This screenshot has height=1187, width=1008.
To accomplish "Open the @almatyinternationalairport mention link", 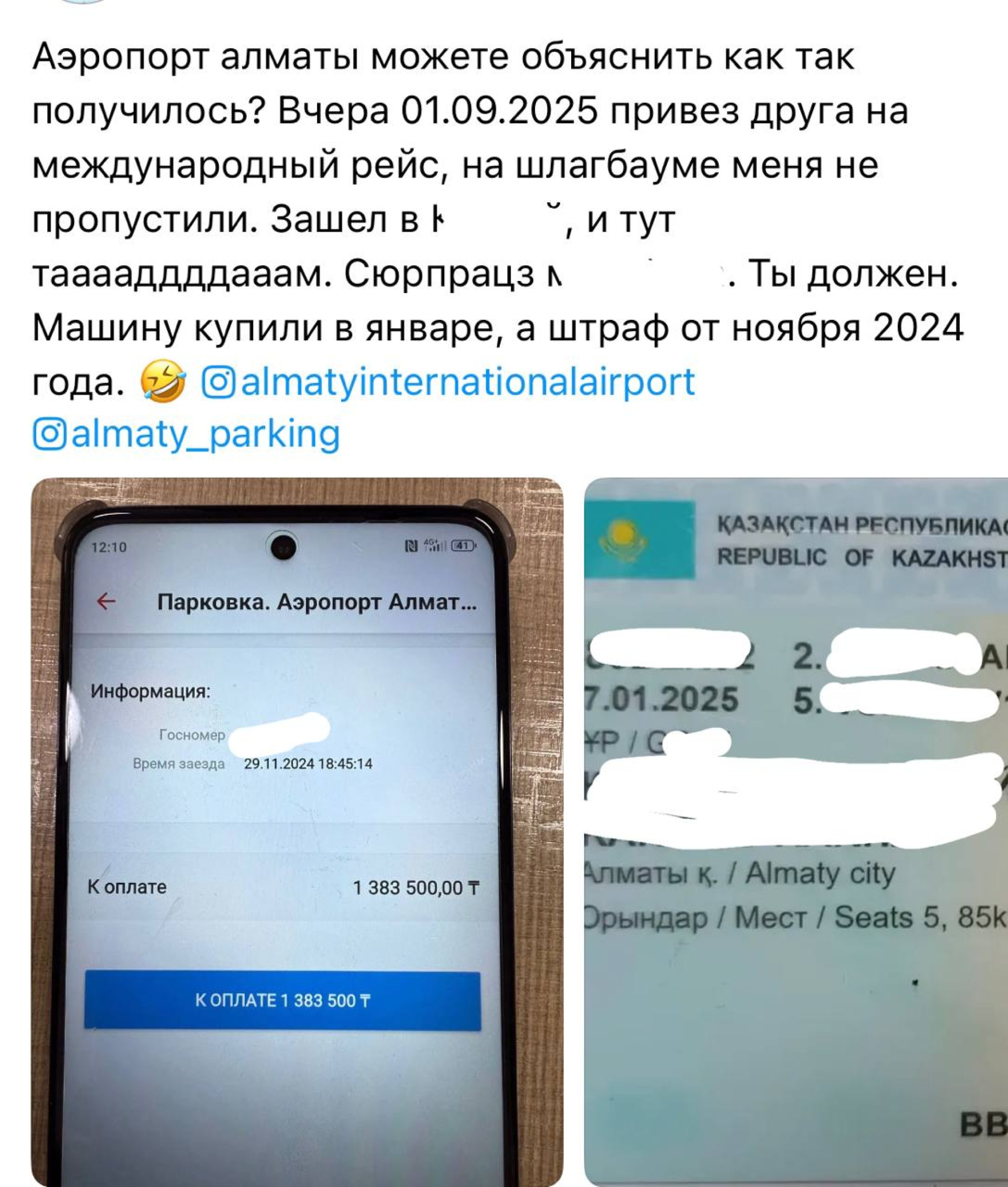I will (x=448, y=382).
